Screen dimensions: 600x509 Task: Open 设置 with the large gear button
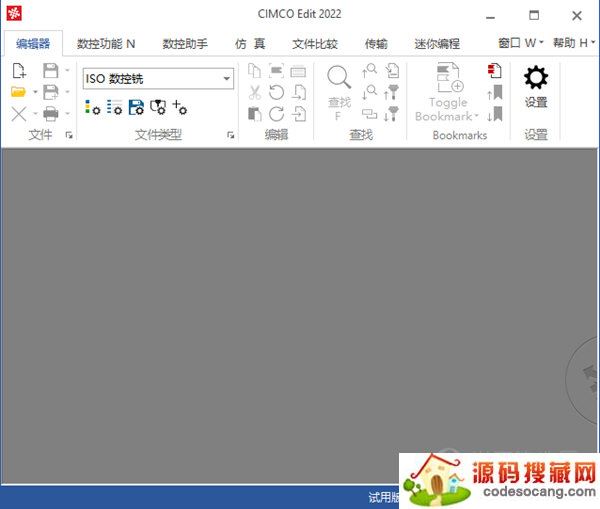point(536,87)
